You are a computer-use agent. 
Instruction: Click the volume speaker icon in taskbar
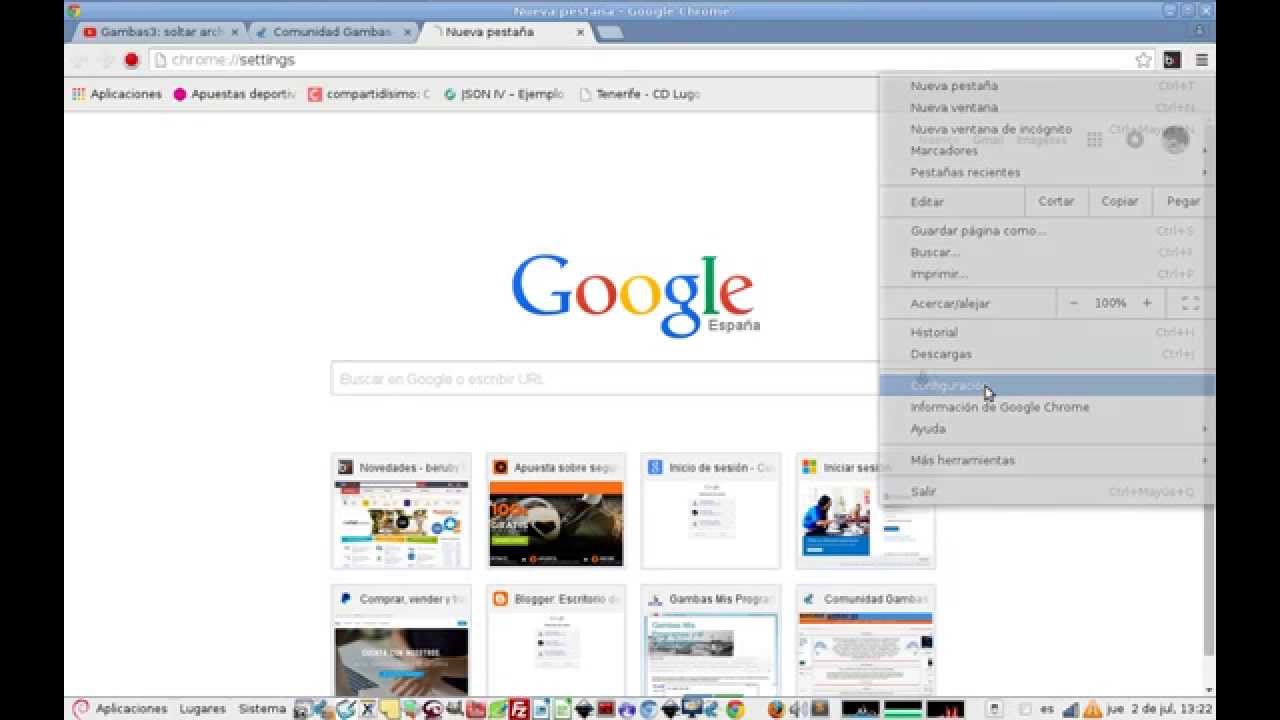pos(798,709)
